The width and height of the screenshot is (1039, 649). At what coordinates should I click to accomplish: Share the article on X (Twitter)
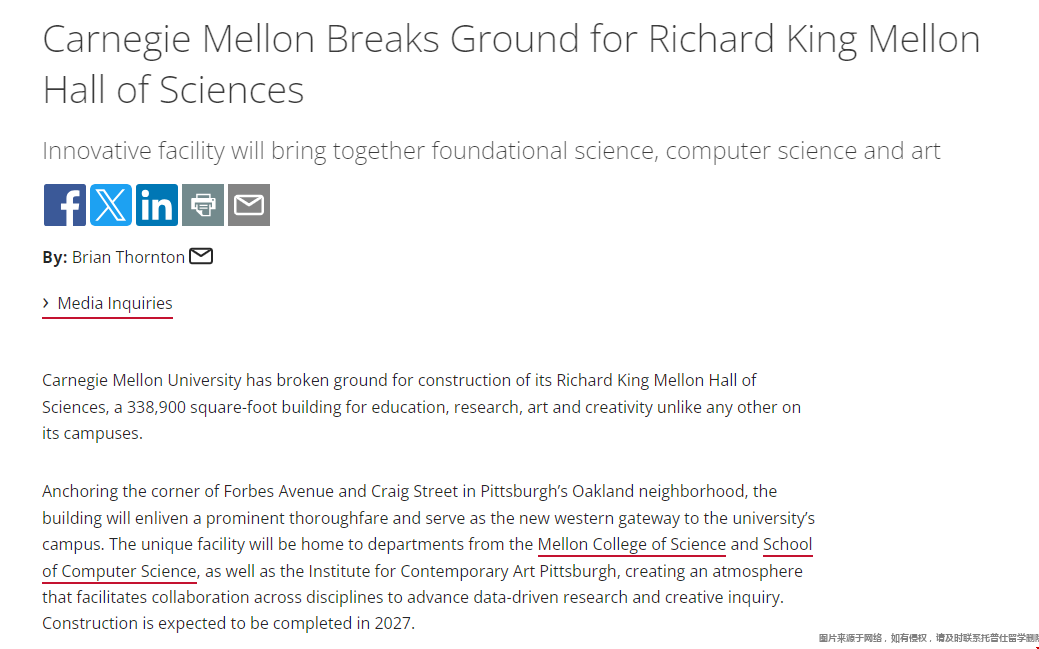tap(111, 205)
